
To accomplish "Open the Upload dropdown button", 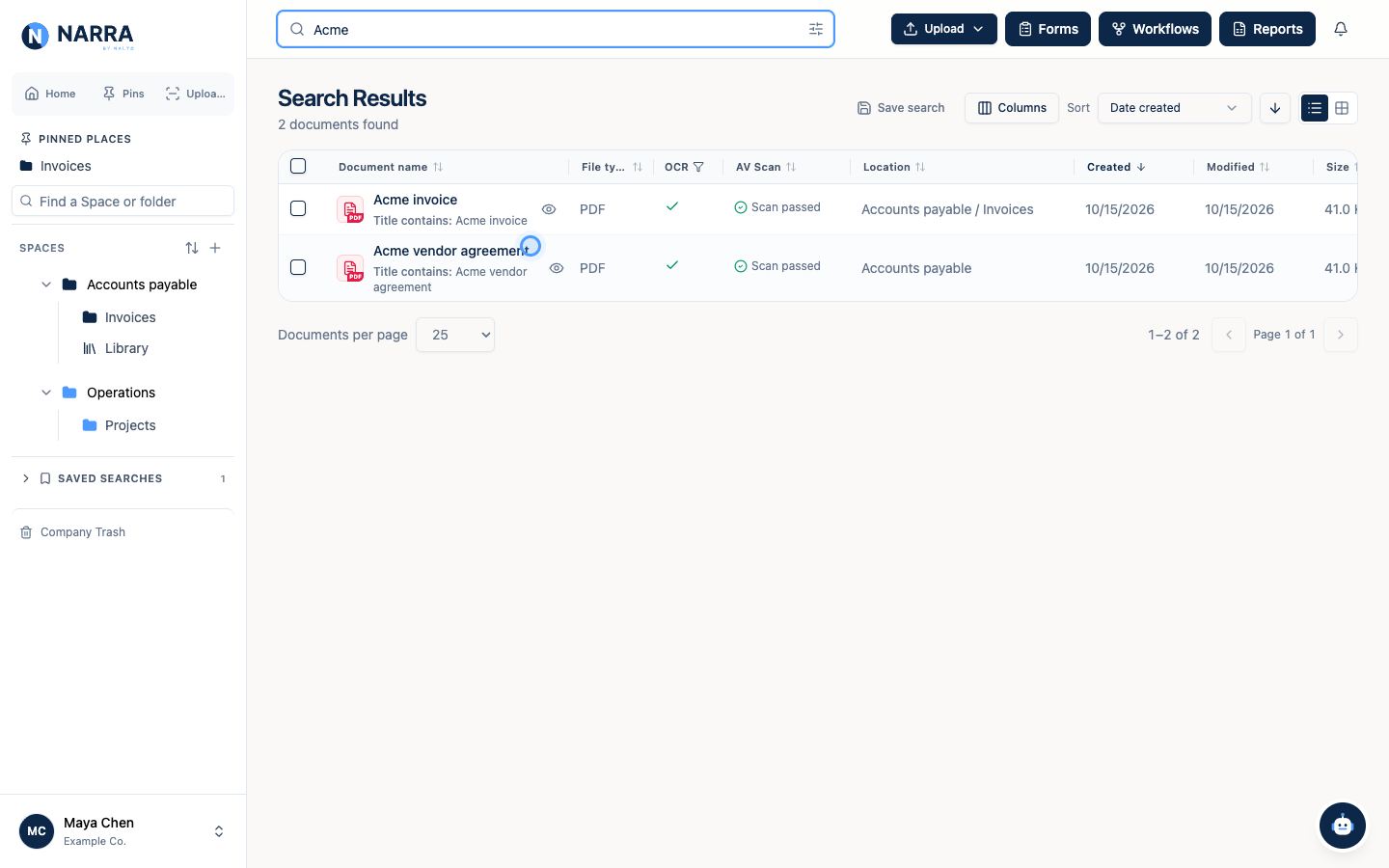I will (x=943, y=29).
